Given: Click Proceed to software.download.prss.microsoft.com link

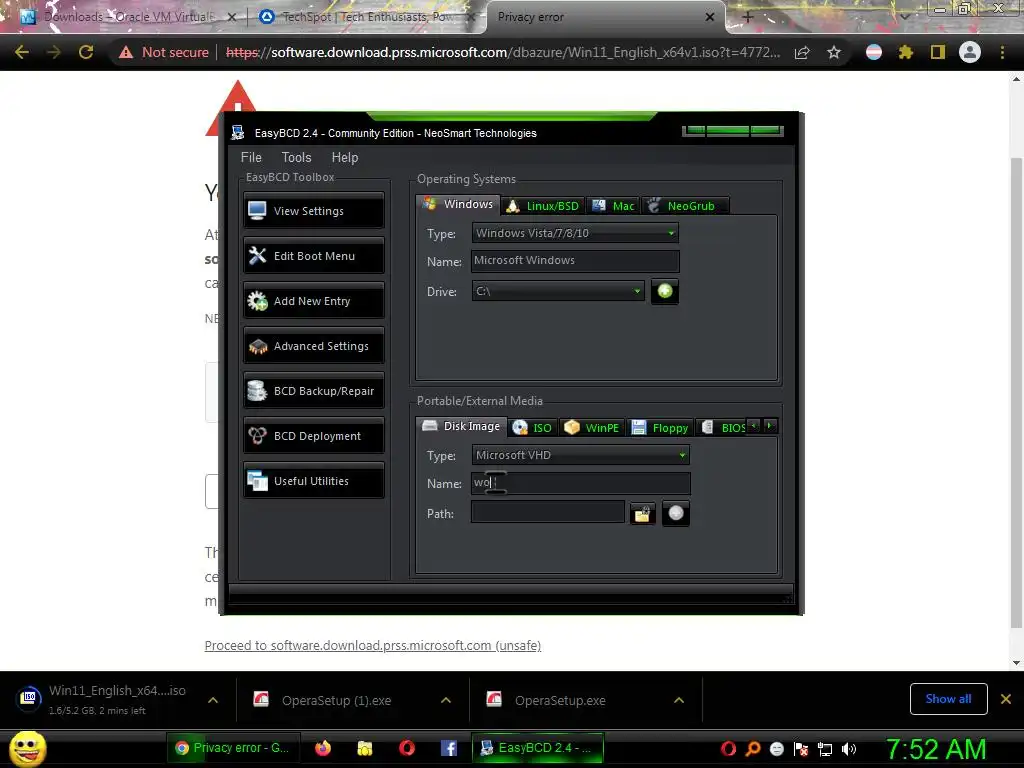Looking at the screenshot, I should click(x=372, y=645).
